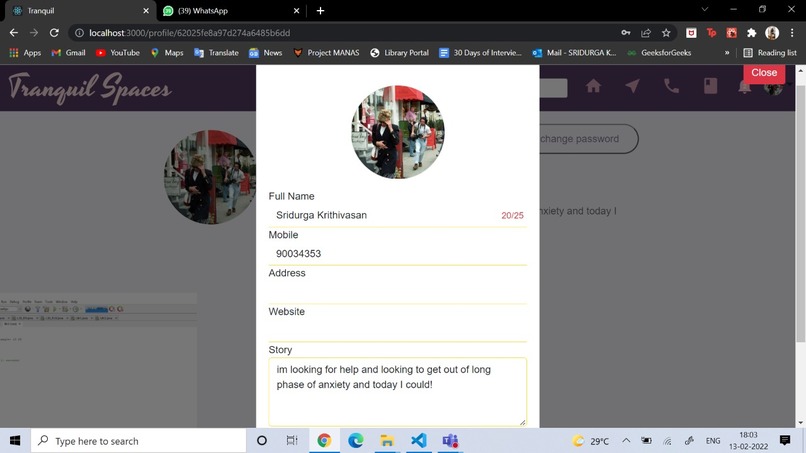This screenshot has height=453, width=806.
Task: Open the extensions puzzle icon
Action: (752, 33)
